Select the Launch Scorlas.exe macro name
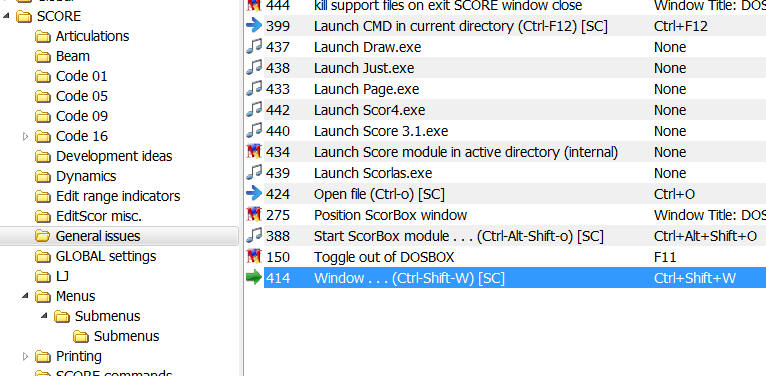This screenshot has height=376, width=766. coord(373,173)
